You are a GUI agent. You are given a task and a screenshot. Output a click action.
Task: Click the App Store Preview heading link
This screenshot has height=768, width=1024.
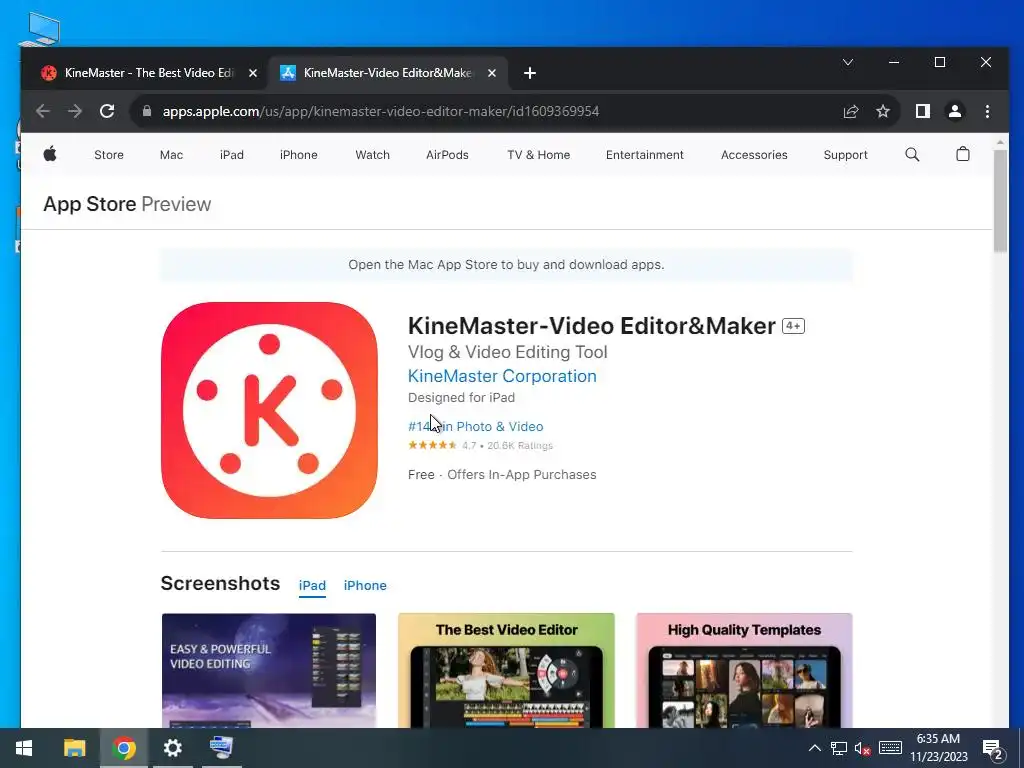point(127,204)
